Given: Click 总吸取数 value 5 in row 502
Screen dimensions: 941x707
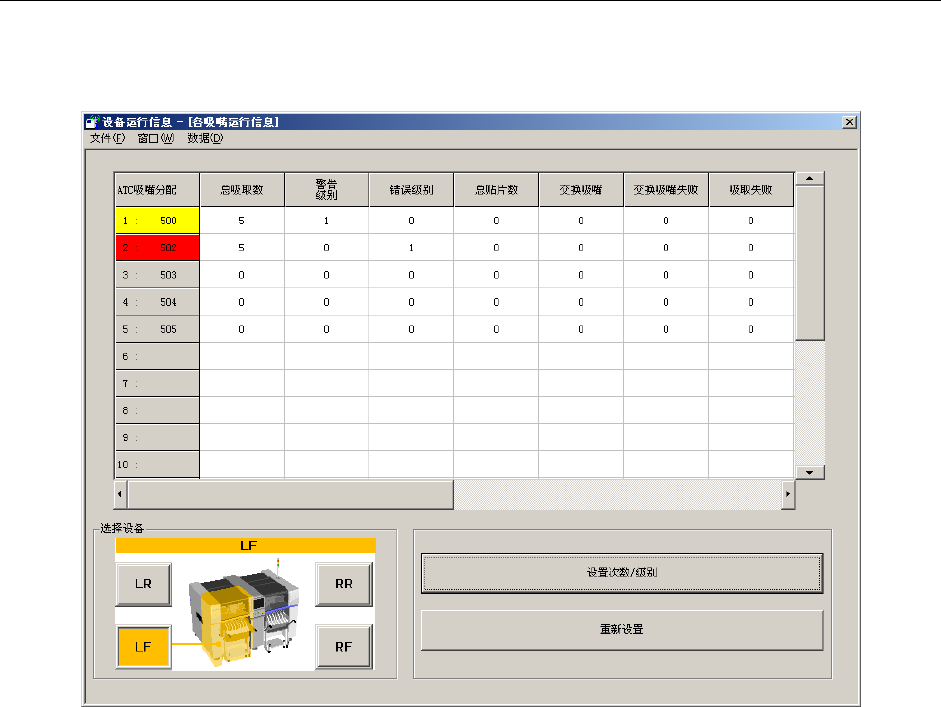Looking at the screenshot, I should (x=242, y=248).
